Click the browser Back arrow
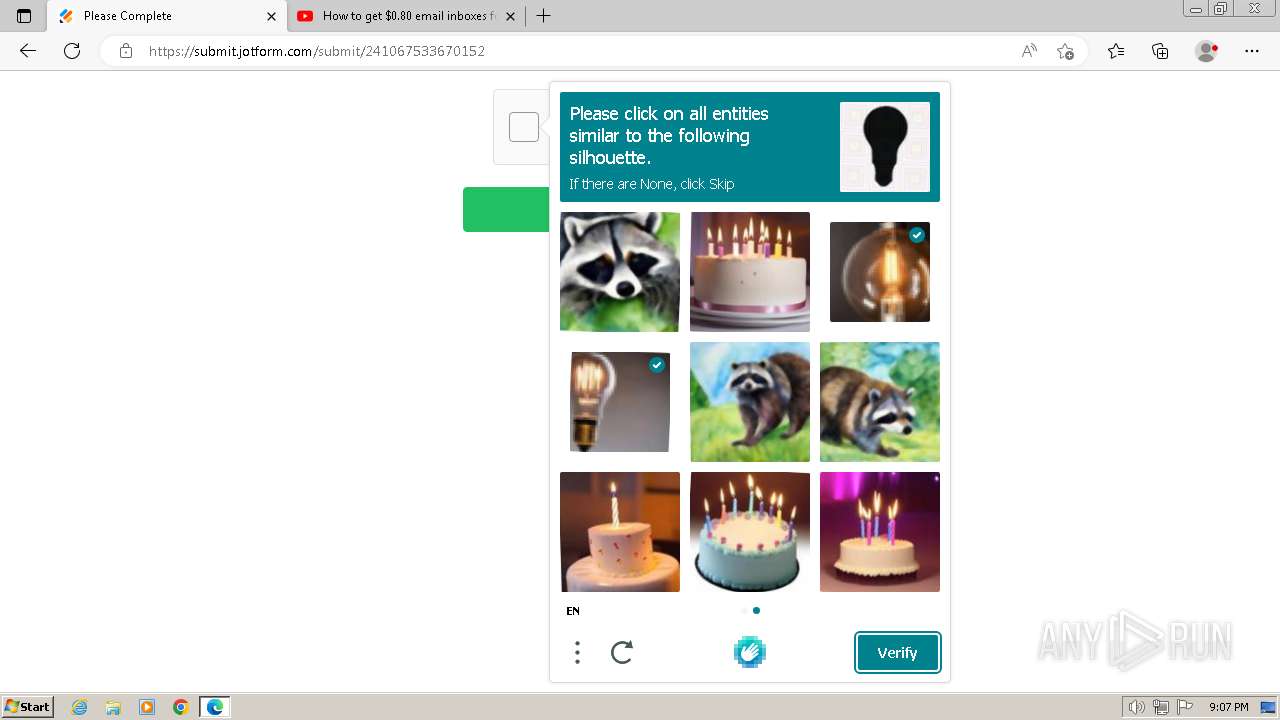 28,51
